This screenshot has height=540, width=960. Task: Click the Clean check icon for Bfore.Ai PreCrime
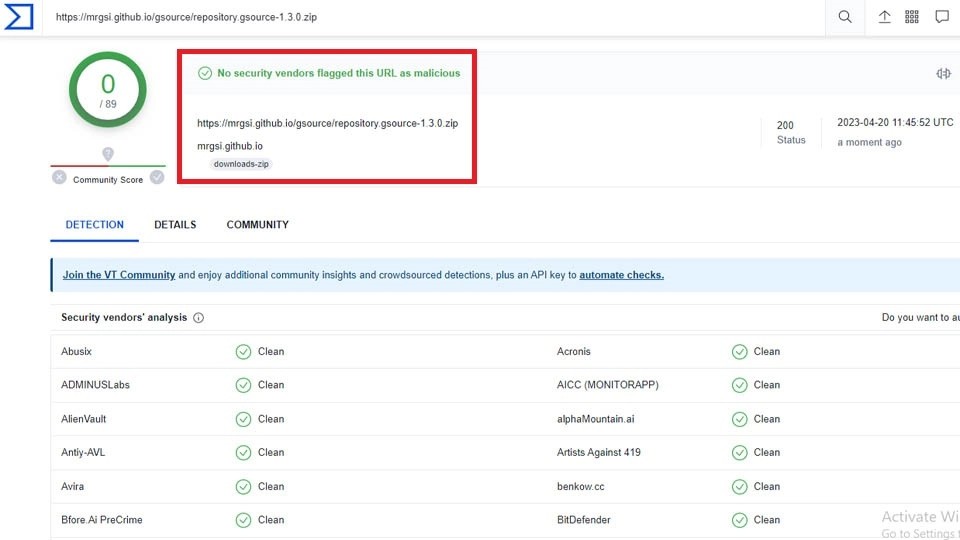243,520
